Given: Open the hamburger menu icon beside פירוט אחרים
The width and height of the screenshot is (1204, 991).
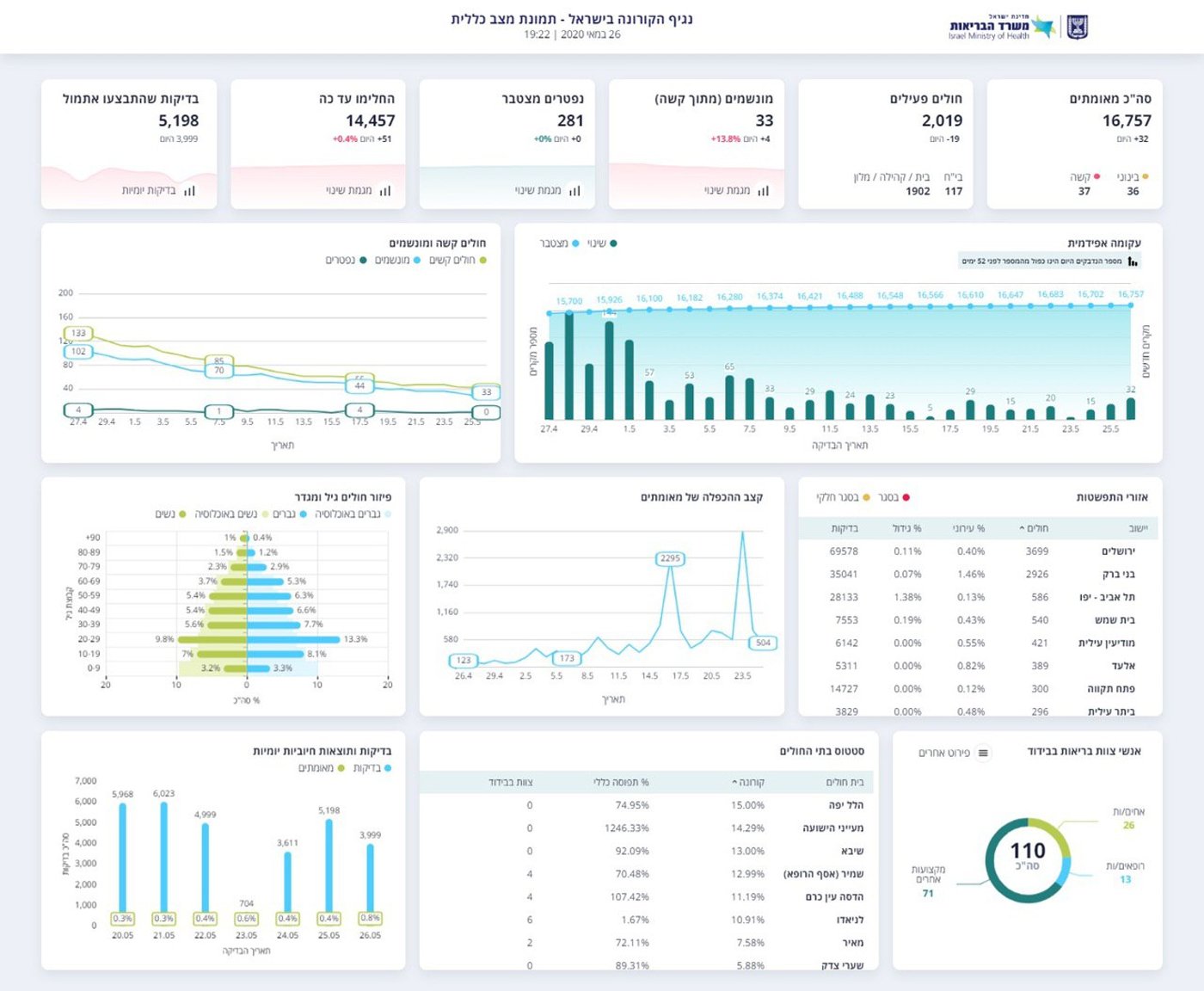Looking at the screenshot, I should (x=983, y=754).
